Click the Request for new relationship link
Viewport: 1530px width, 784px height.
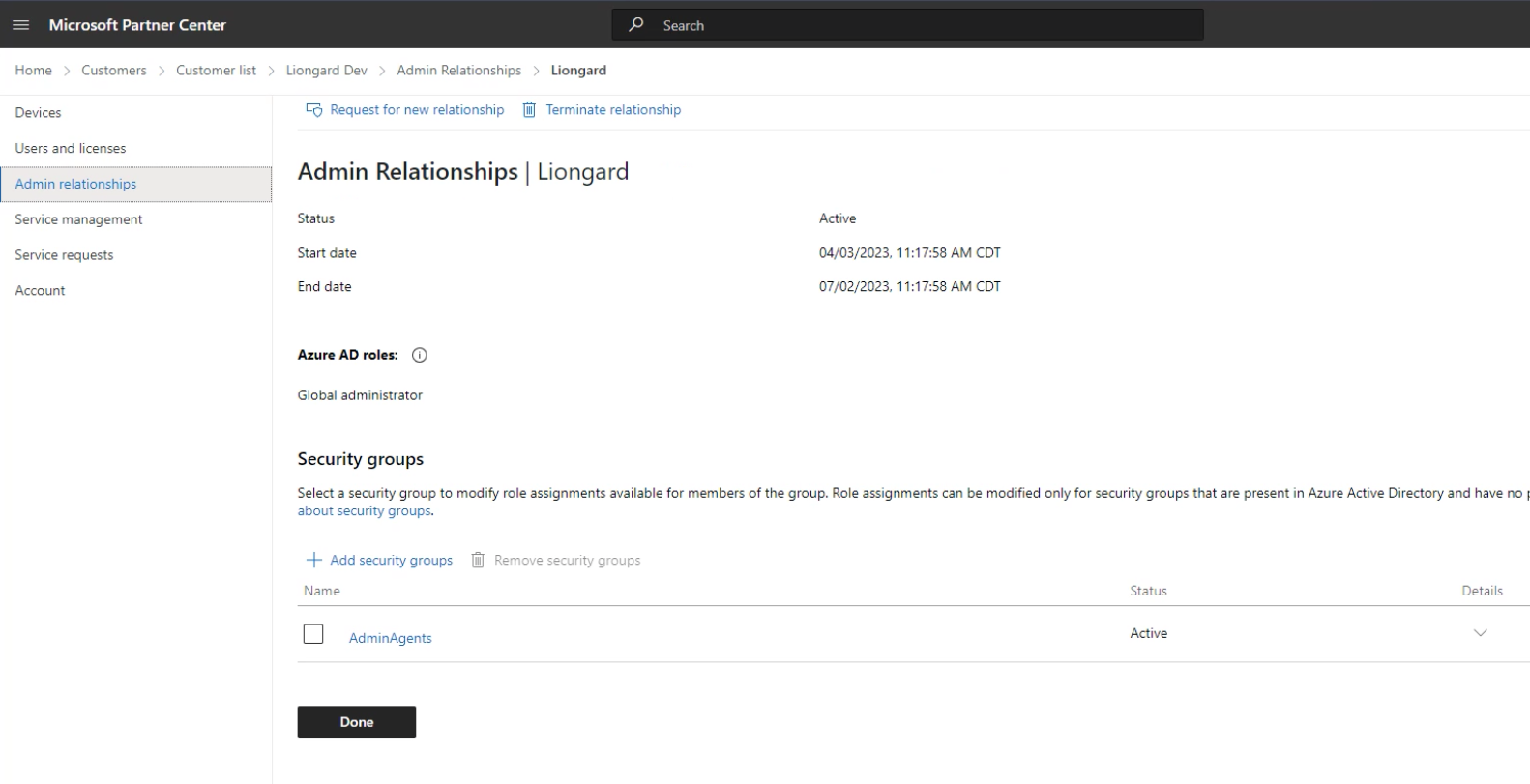pyautogui.click(x=417, y=110)
